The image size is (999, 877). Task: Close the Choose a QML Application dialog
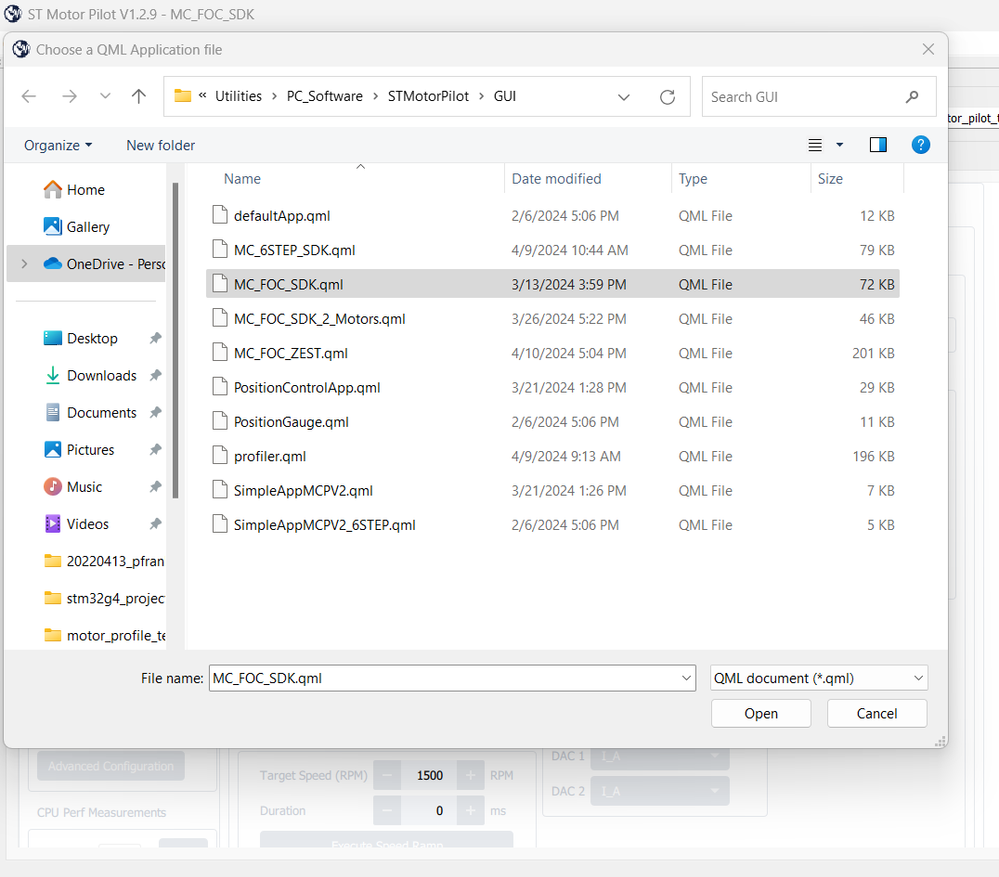click(928, 50)
